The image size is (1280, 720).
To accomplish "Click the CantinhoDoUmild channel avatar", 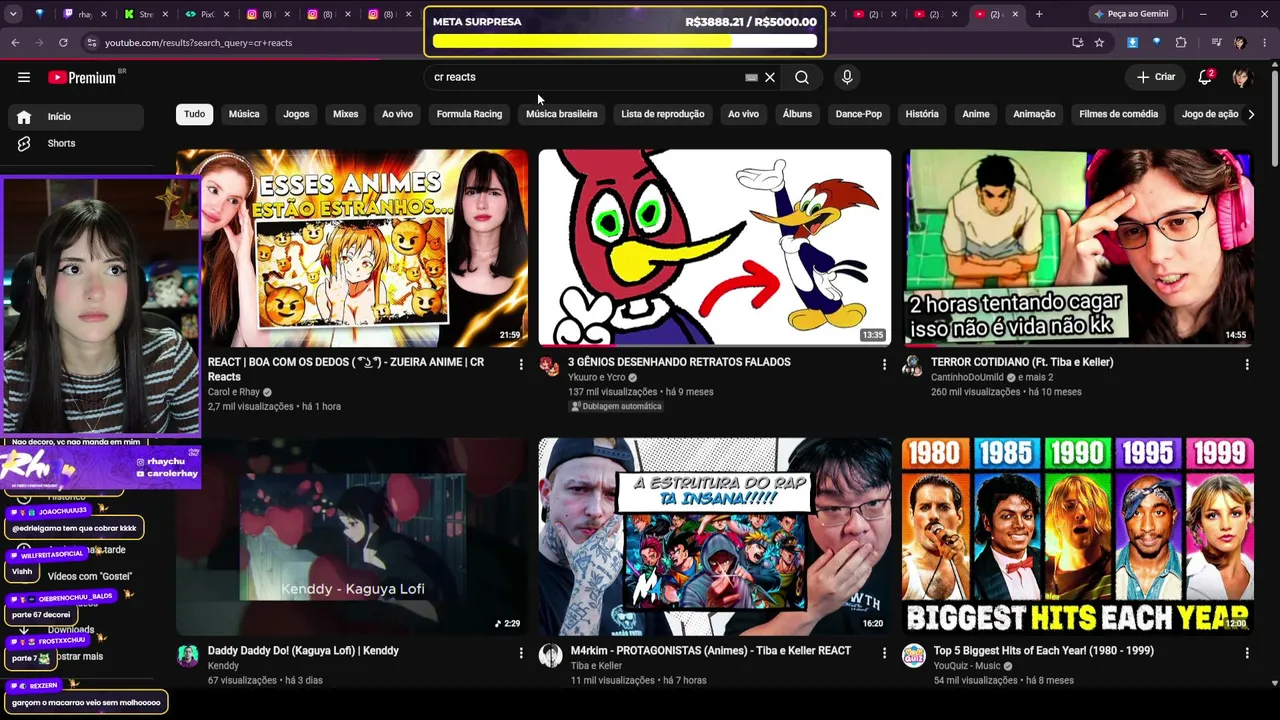I will [x=912, y=366].
